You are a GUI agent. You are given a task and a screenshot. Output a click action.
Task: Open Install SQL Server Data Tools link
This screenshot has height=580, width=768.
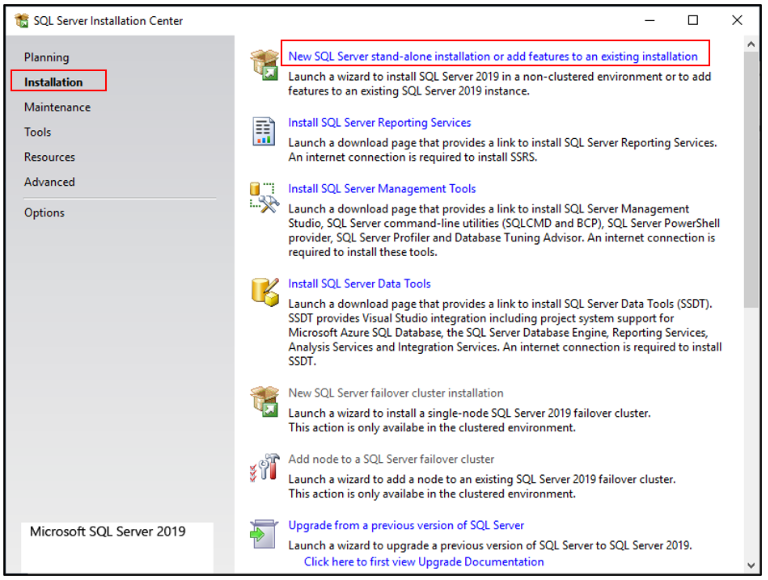[x=360, y=284]
